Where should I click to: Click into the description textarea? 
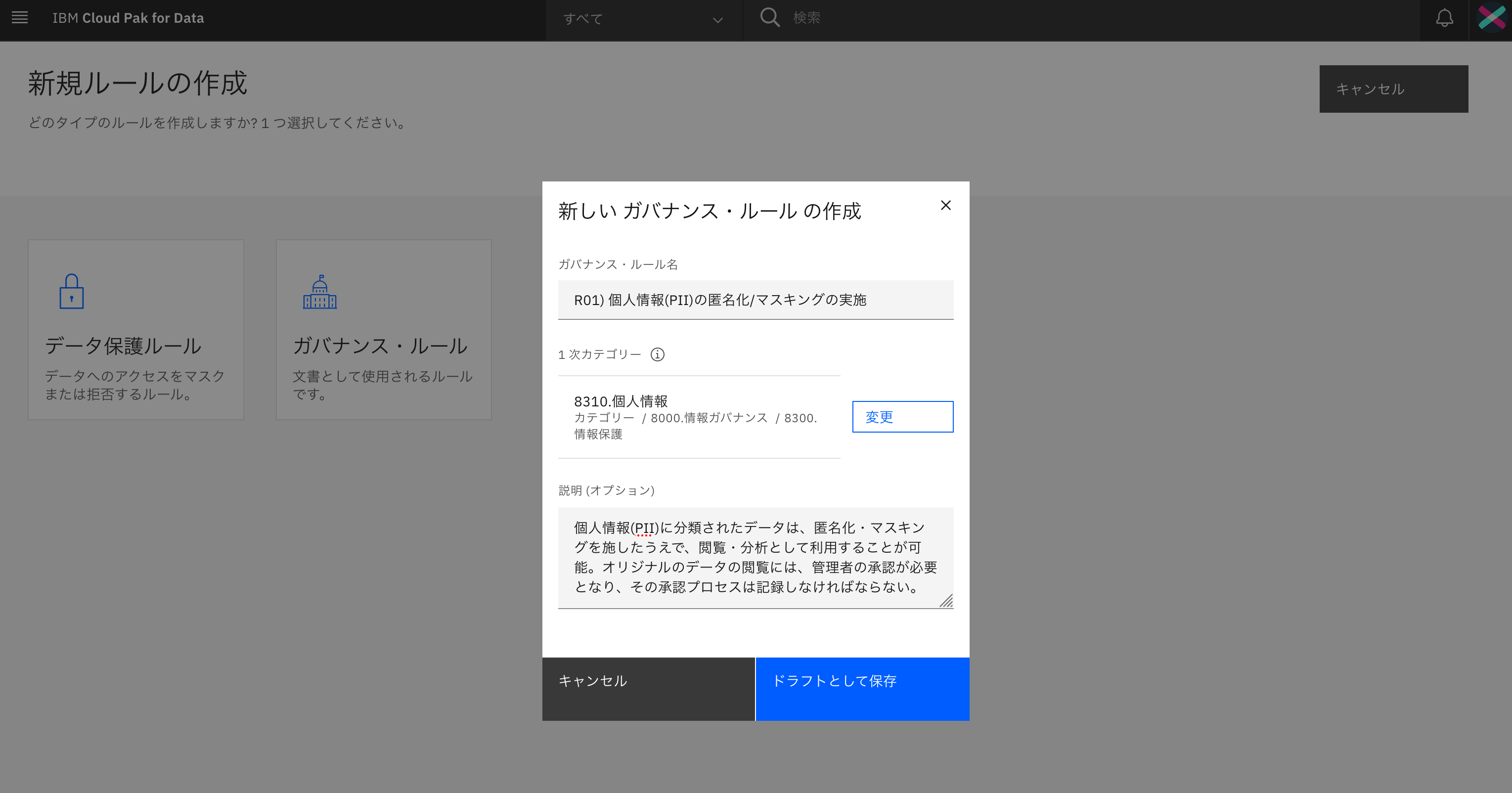pyautogui.click(x=756, y=557)
